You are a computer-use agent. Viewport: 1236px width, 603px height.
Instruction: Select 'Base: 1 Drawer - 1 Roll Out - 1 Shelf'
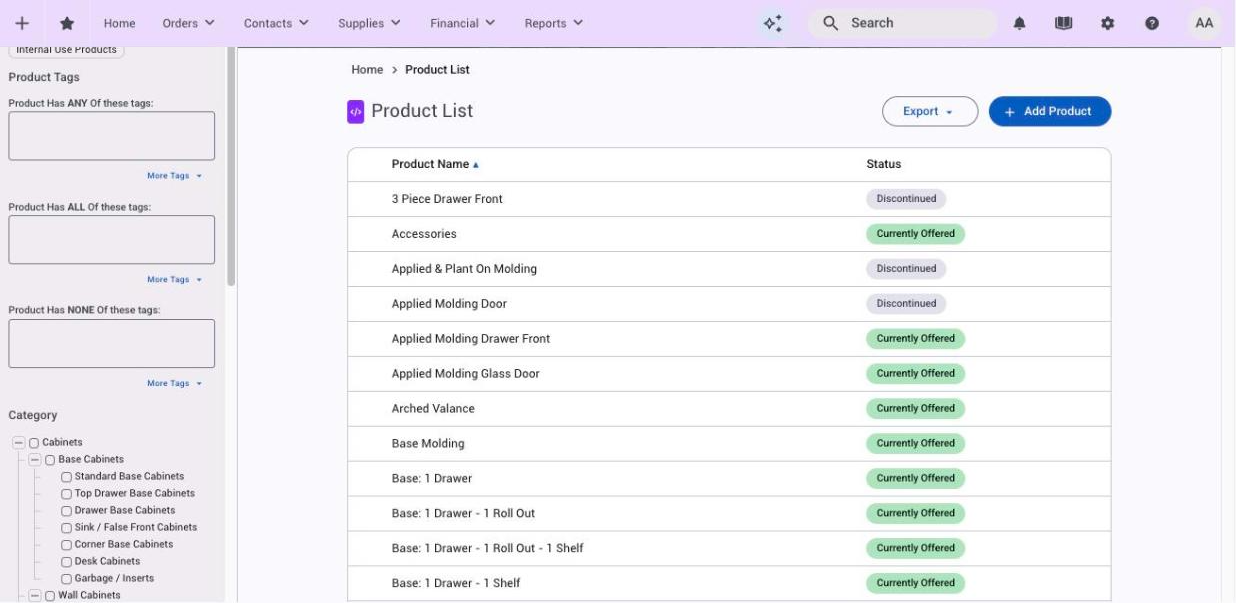click(729, 549)
